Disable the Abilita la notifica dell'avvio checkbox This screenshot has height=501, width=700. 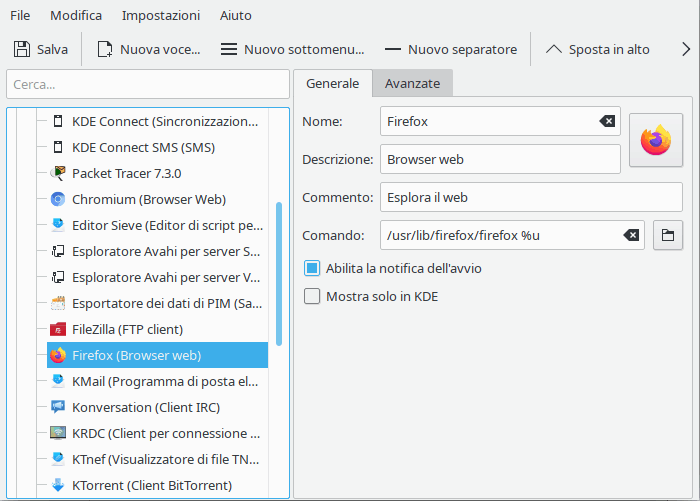[x=312, y=268]
